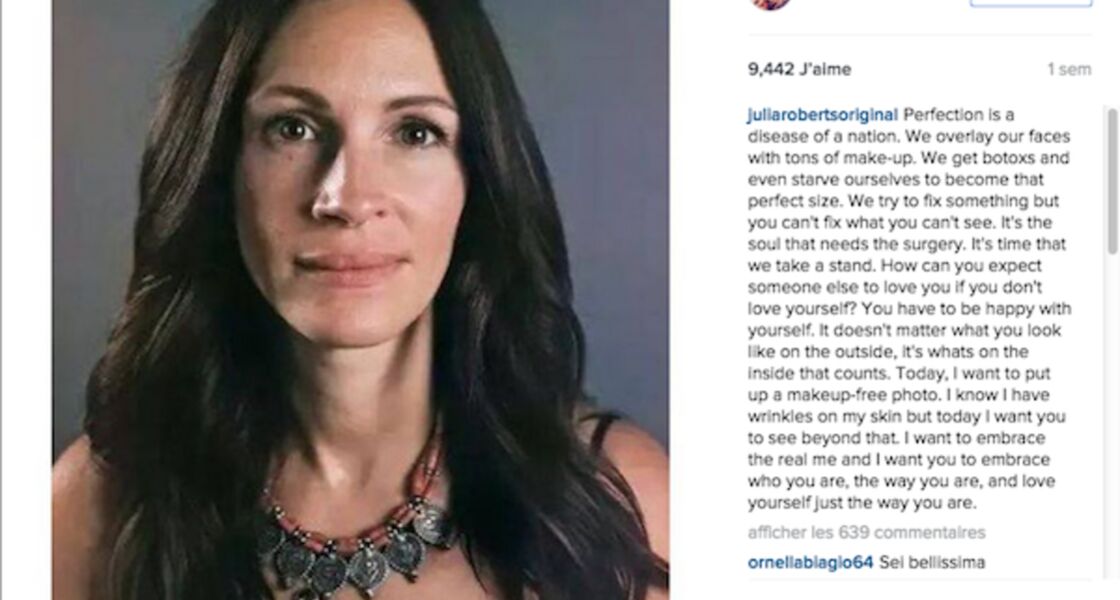1120x600 pixels.
Task: View the 9,442 J'aime likes list
Action: point(799,69)
